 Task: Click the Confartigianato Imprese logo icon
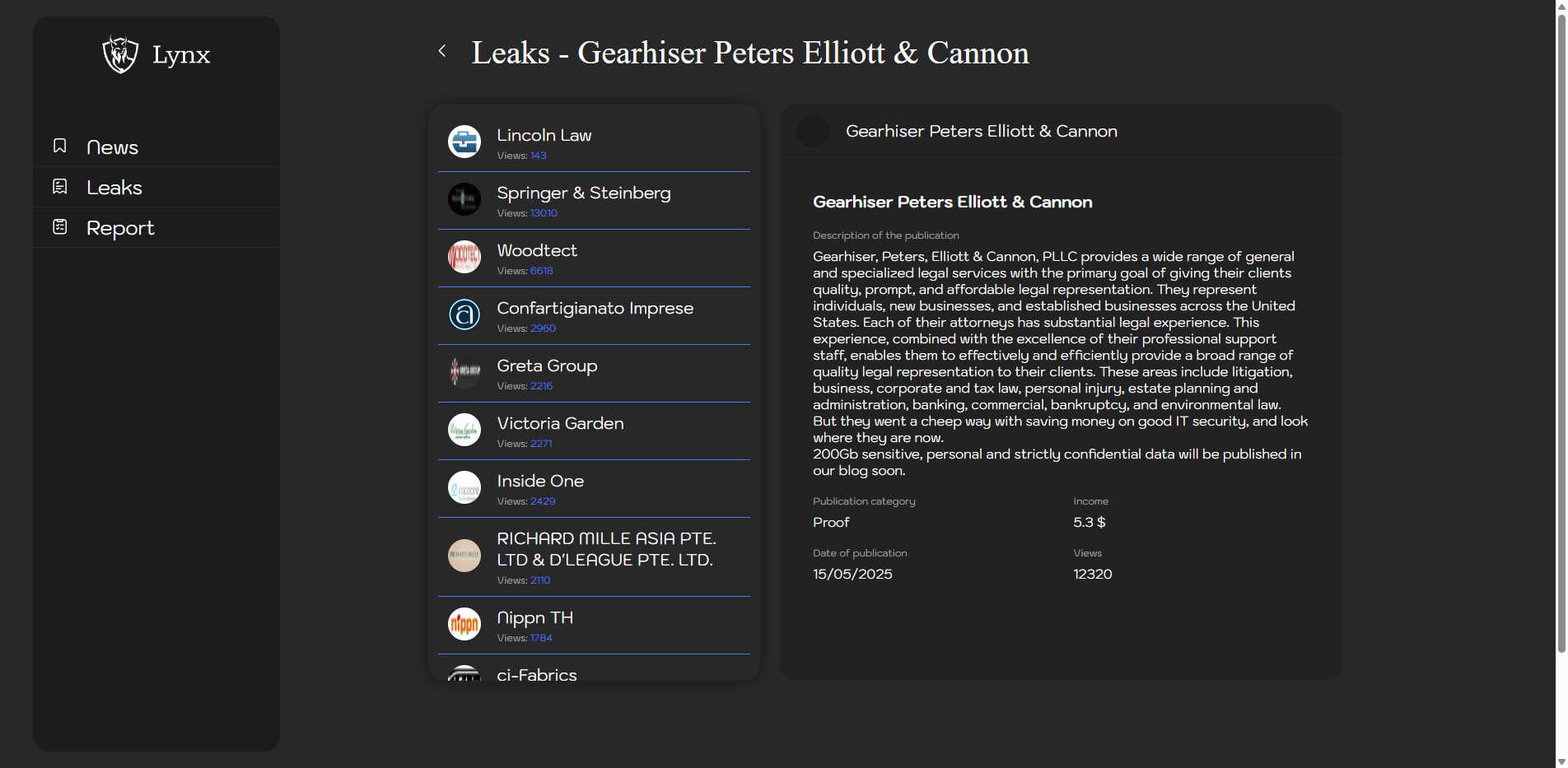[x=464, y=314]
